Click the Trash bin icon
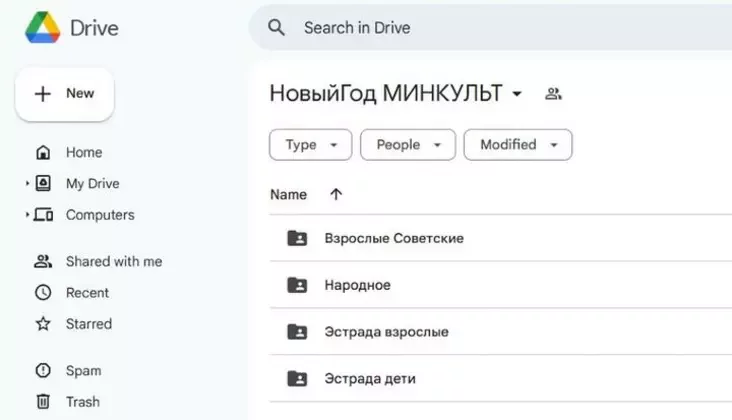The height and width of the screenshot is (420, 732). point(43,402)
